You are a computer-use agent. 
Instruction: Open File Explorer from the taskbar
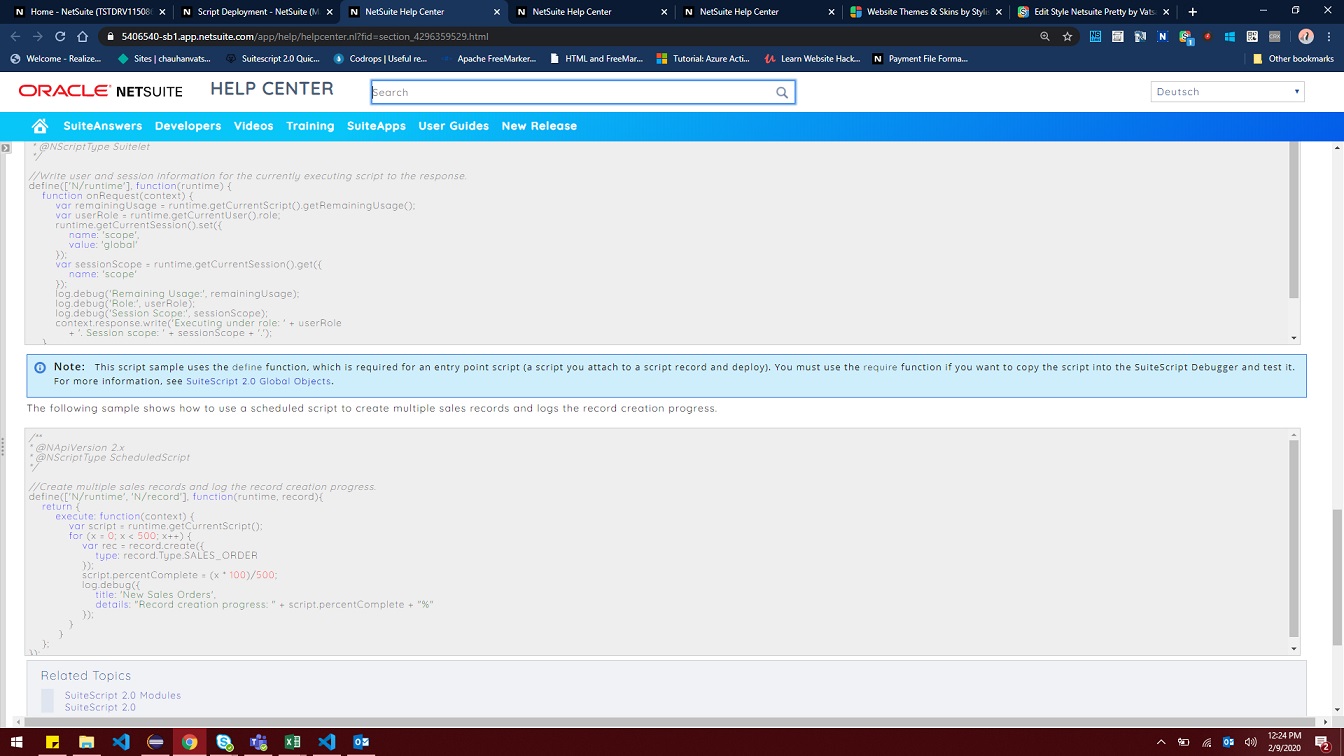(x=87, y=742)
